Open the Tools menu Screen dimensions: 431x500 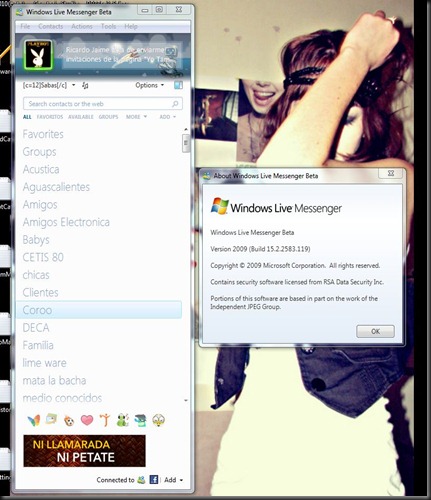coord(109,26)
